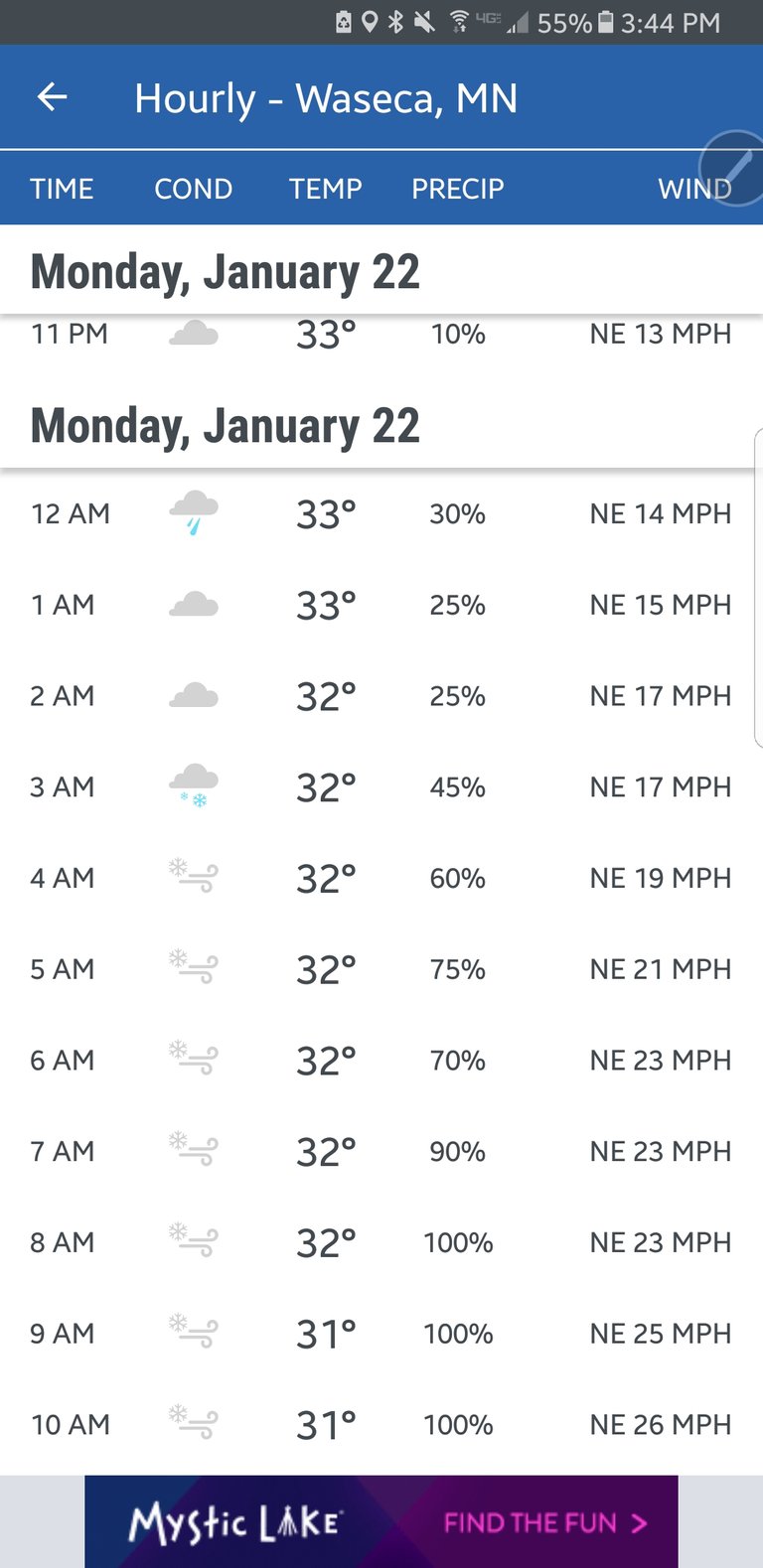Tap the Bluetooth status bar icon
The width and height of the screenshot is (763, 1568).
point(395,22)
